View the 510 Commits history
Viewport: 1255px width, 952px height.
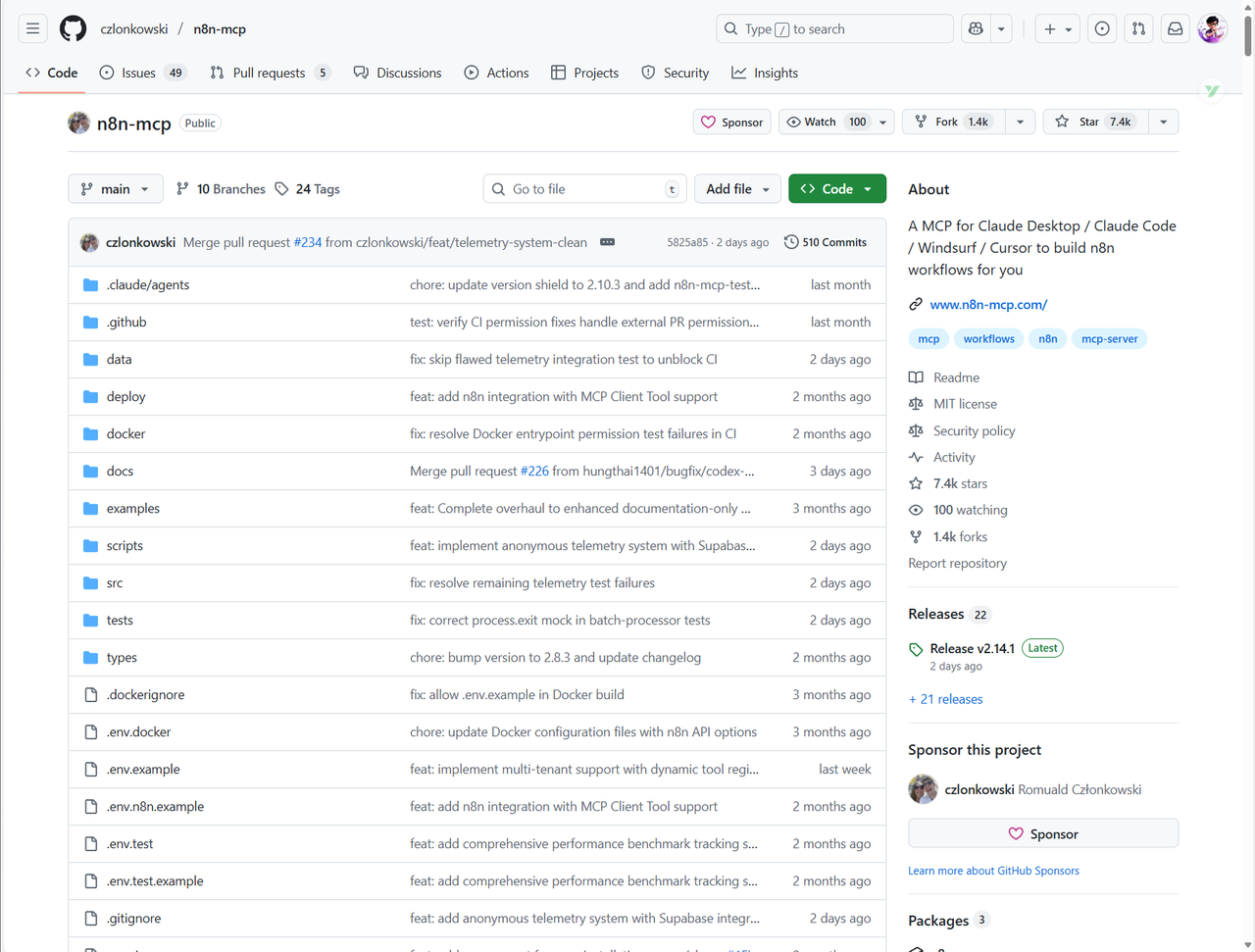(x=825, y=242)
